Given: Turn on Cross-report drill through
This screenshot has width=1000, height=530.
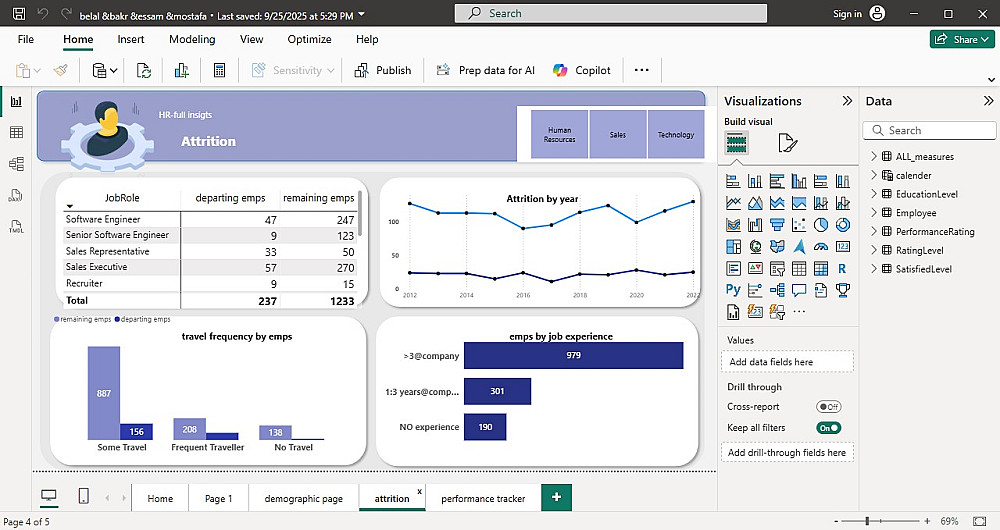Looking at the screenshot, I should coord(828,407).
